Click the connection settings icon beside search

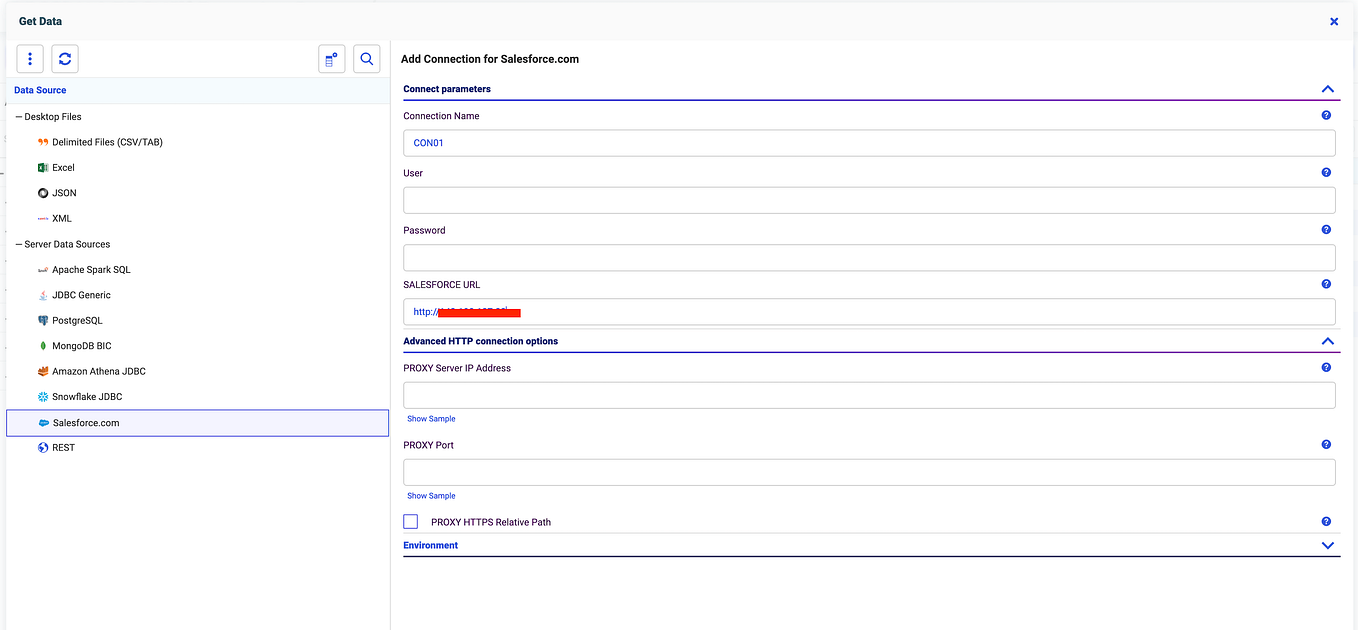pyautogui.click(x=331, y=58)
